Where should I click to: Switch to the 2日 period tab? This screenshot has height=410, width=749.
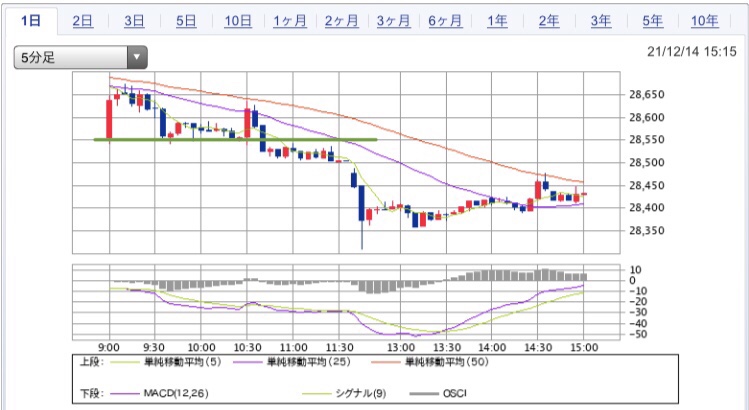coord(83,21)
